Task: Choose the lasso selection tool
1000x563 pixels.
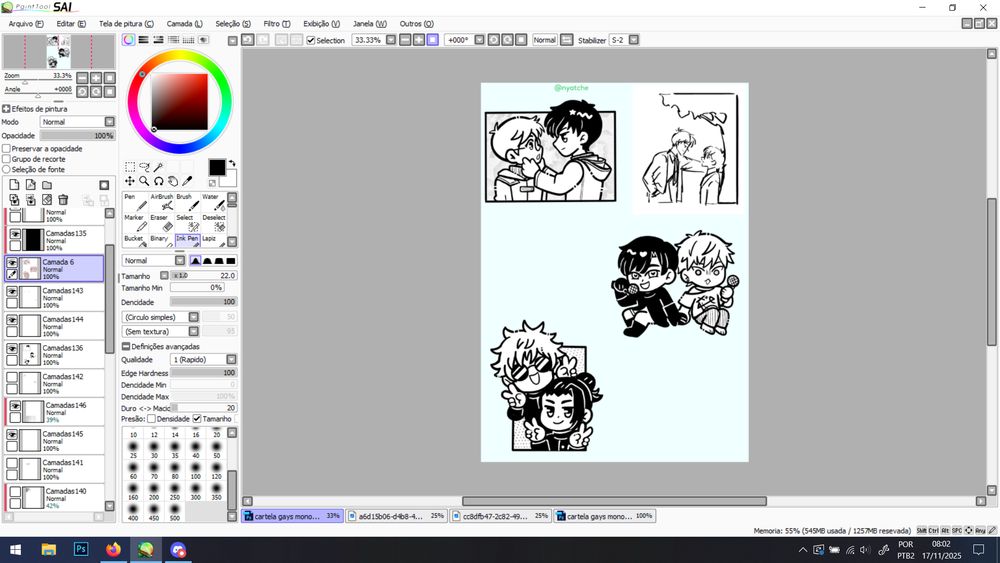Action: (x=144, y=167)
